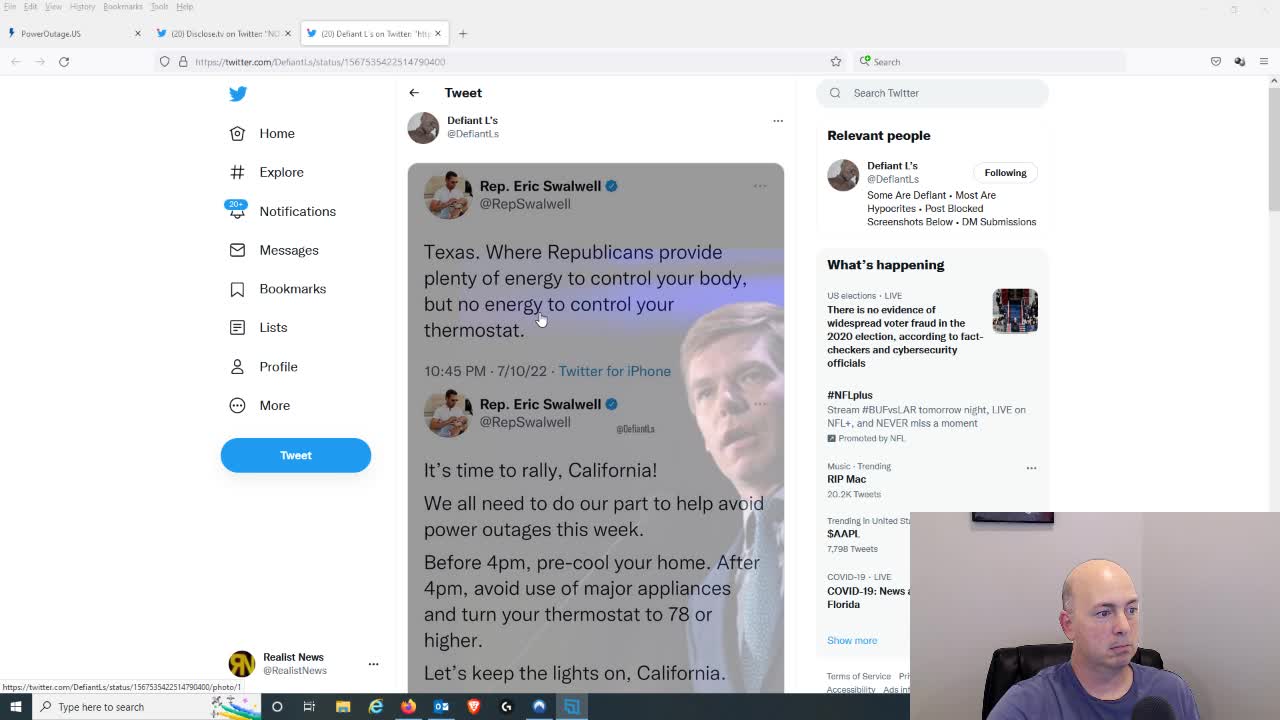The image size is (1280, 720).
Task: Open Profile in the sidebar
Action: 264,366
